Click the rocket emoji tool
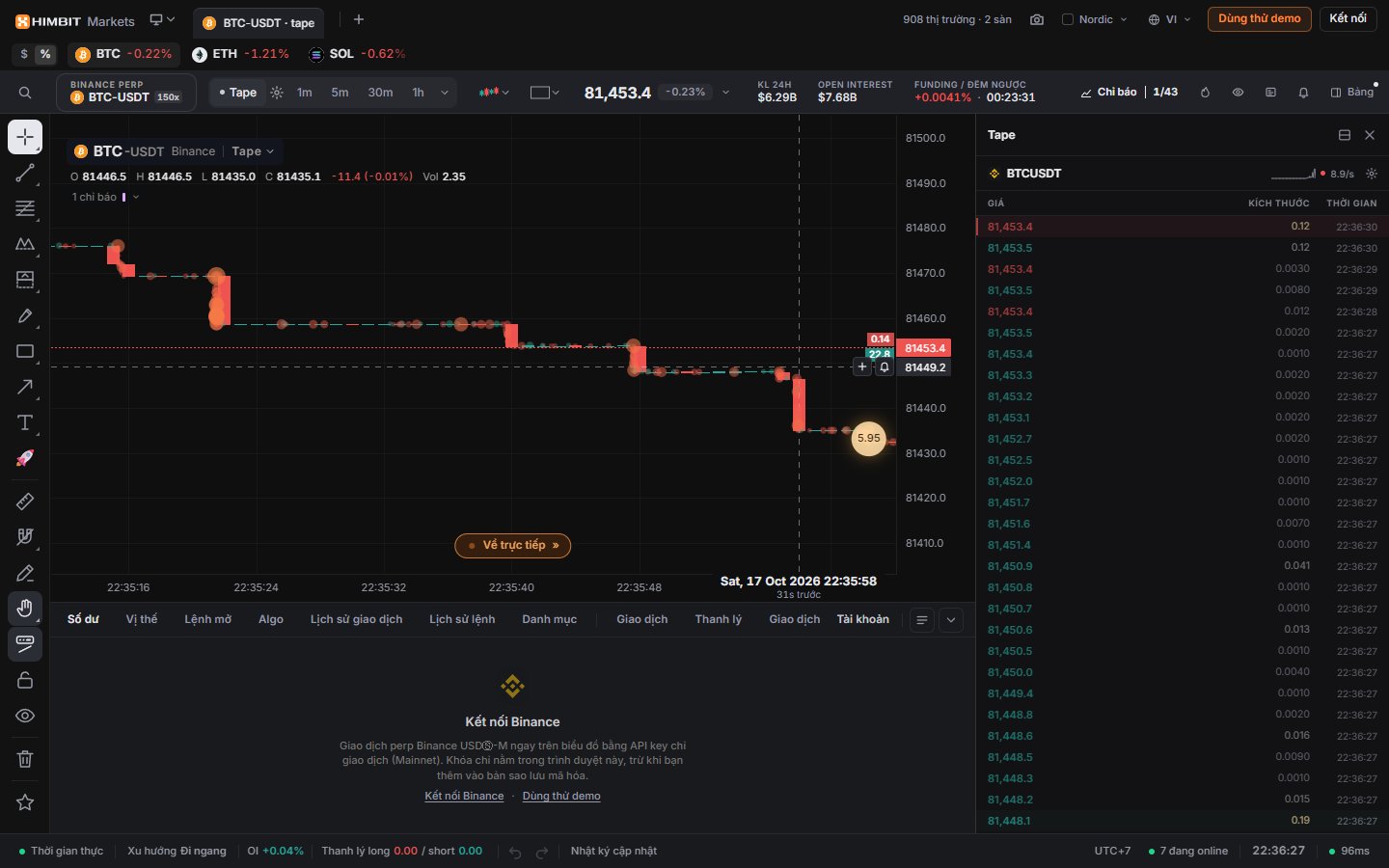The width and height of the screenshot is (1389, 868). 25,458
